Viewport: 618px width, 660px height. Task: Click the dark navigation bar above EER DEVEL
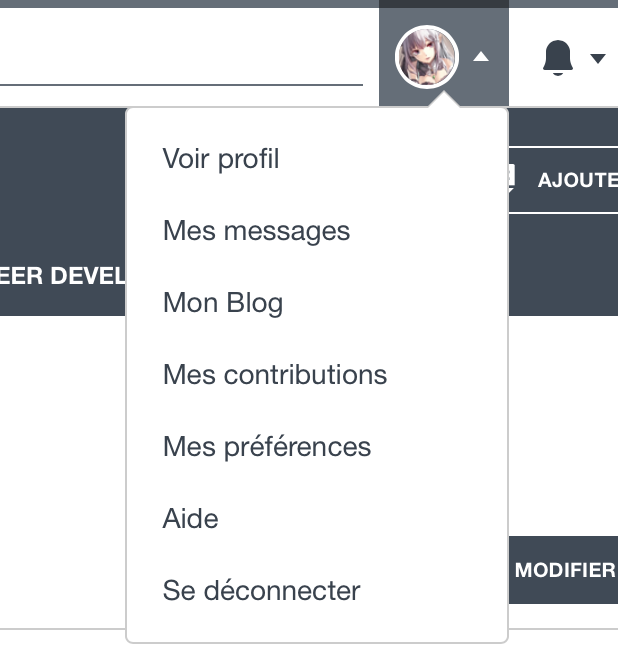click(x=62, y=180)
